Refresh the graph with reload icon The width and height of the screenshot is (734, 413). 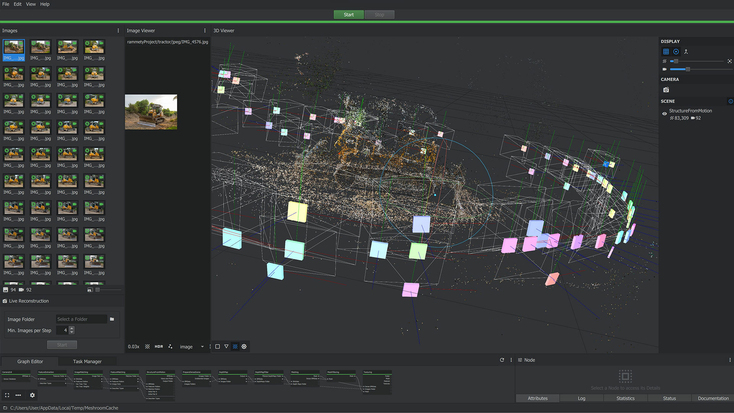tap(502, 360)
